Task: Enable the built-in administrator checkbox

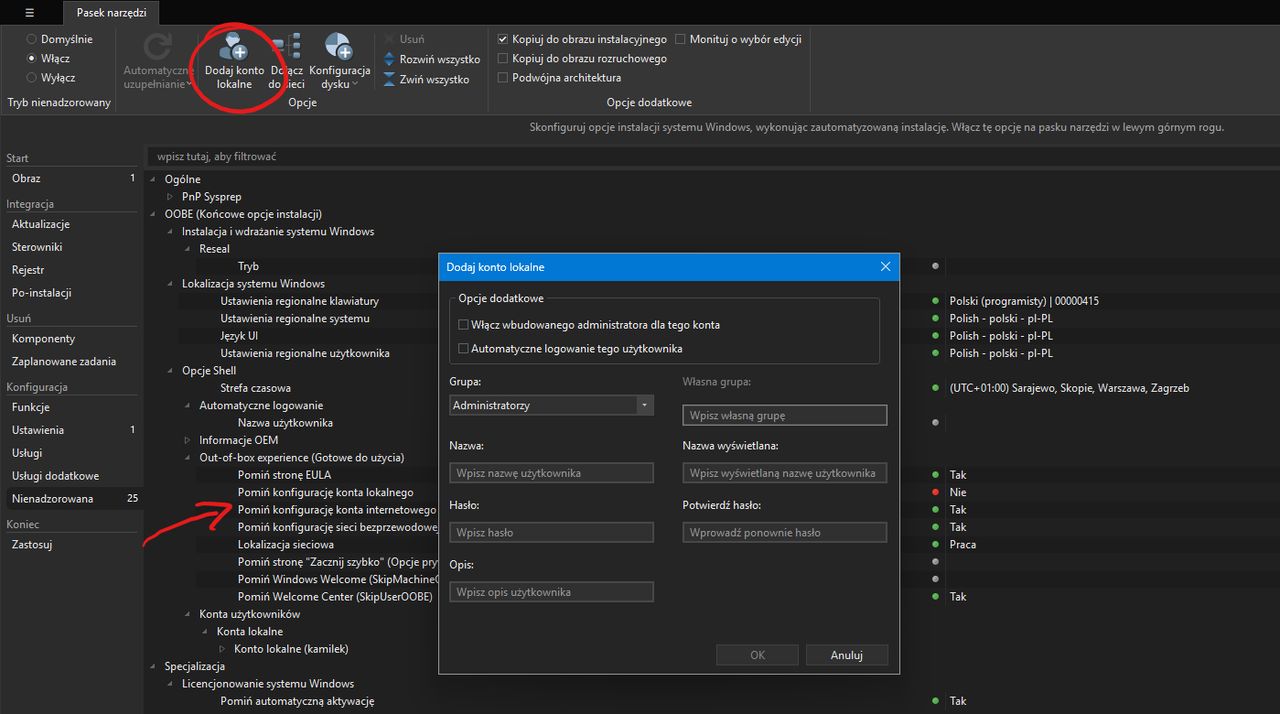Action: point(463,325)
